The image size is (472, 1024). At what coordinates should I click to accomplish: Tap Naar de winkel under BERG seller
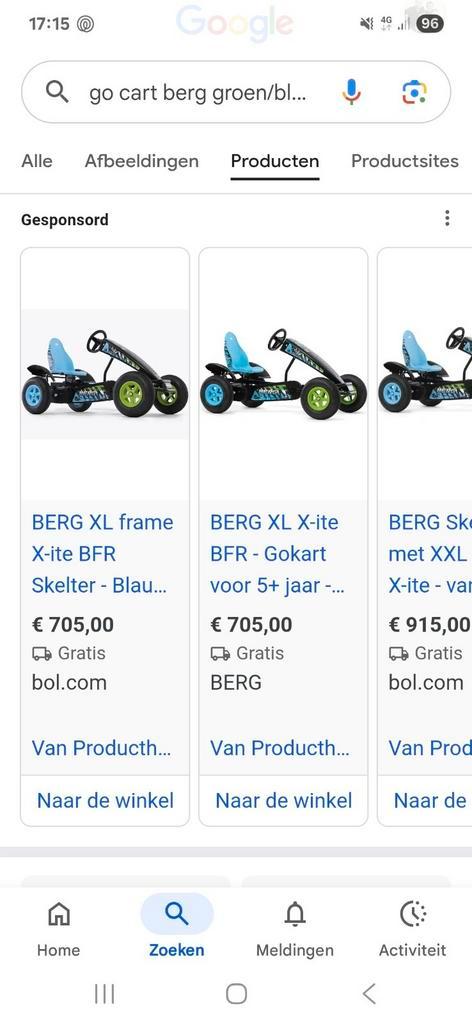(x=283, y=801)
